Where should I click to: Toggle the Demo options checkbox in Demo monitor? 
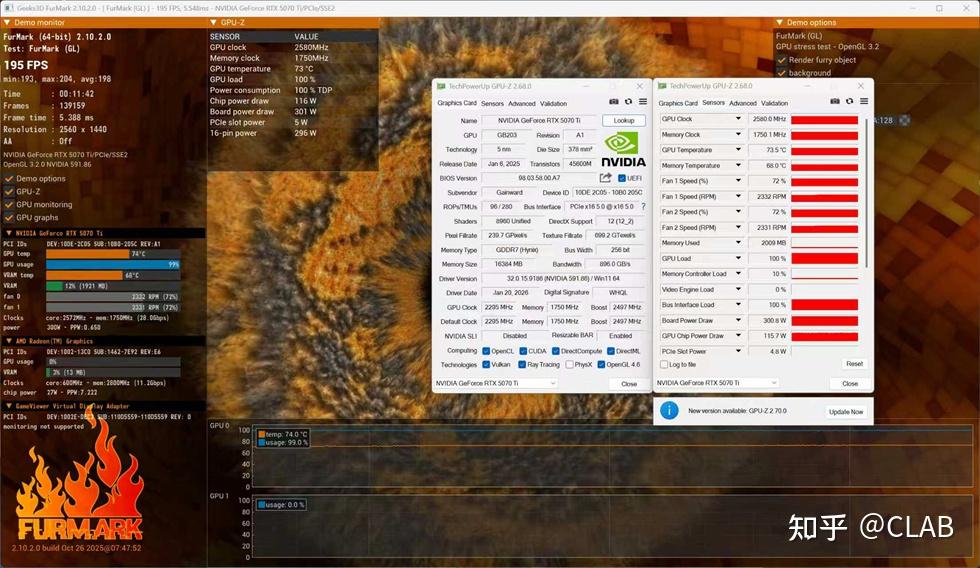[9, 178]
